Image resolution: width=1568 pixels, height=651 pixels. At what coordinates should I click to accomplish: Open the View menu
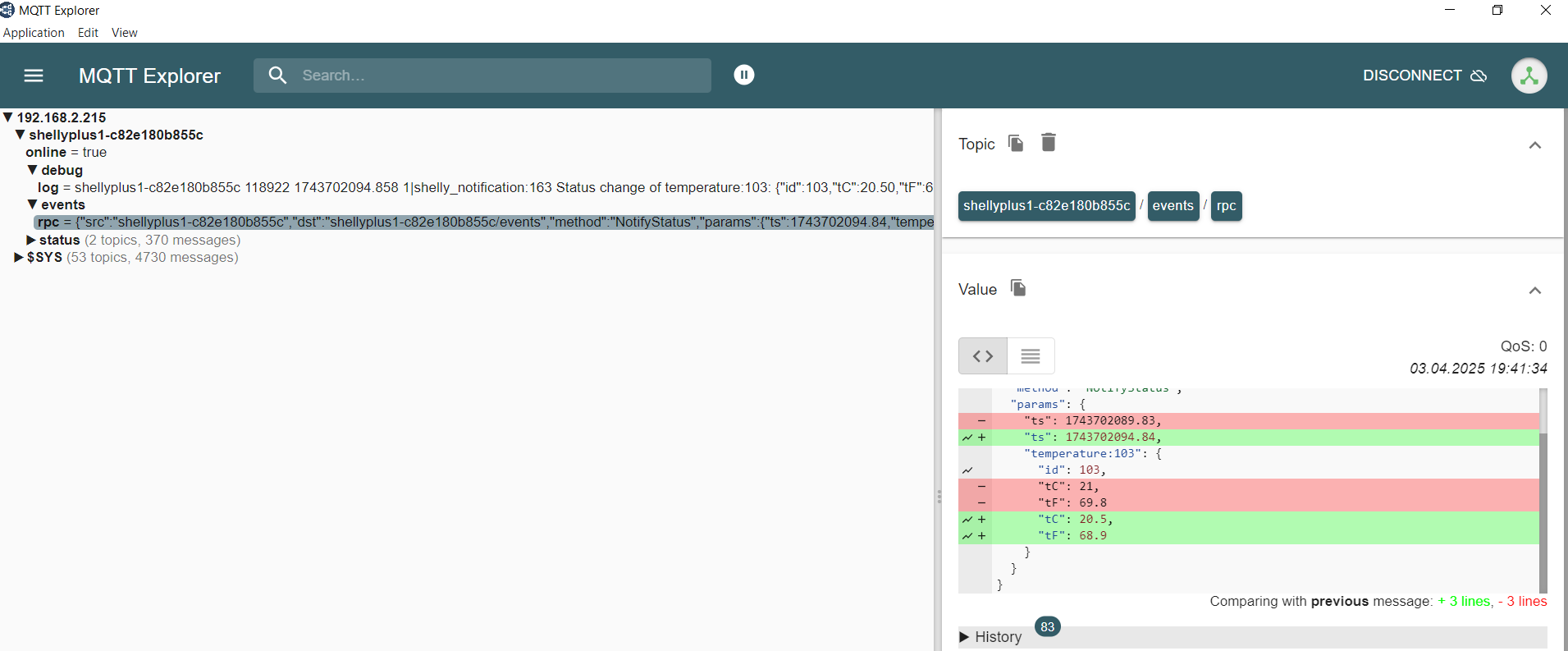click(x=125, y=33)
